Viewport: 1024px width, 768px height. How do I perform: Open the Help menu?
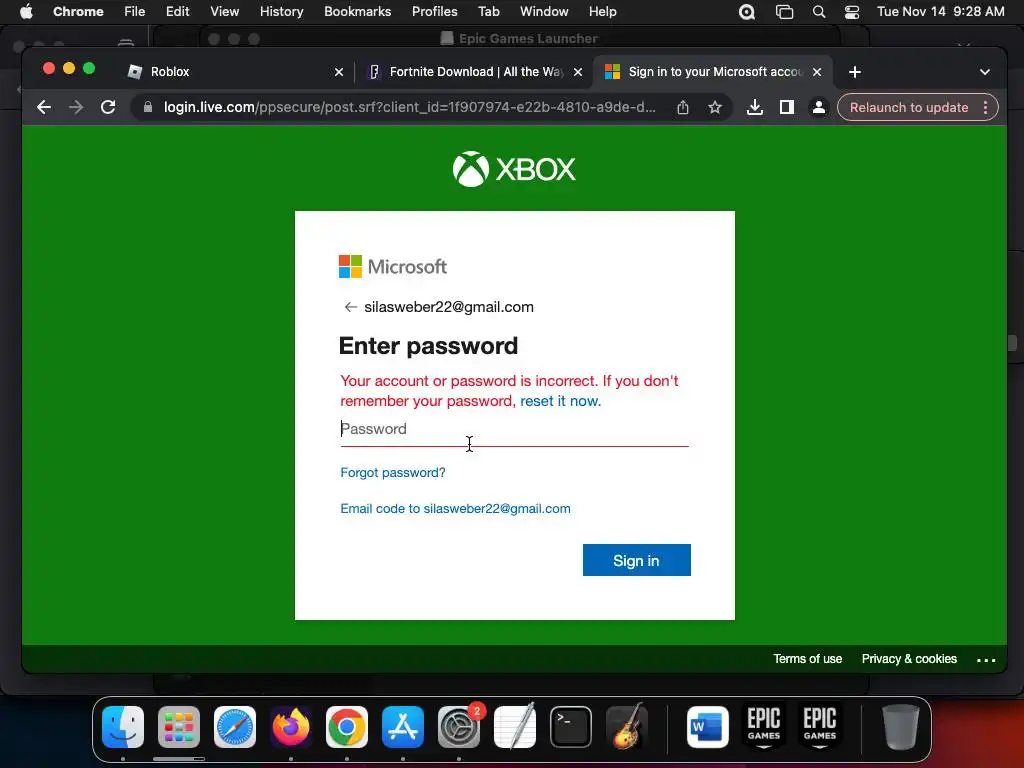coord(602,12)
